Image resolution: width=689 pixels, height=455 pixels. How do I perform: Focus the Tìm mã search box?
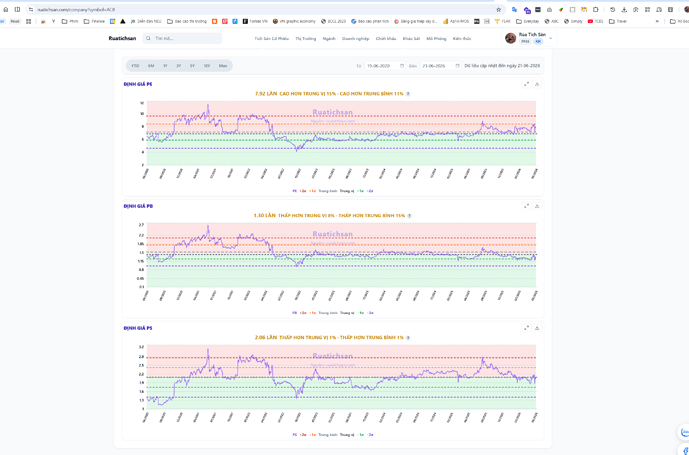182,38
